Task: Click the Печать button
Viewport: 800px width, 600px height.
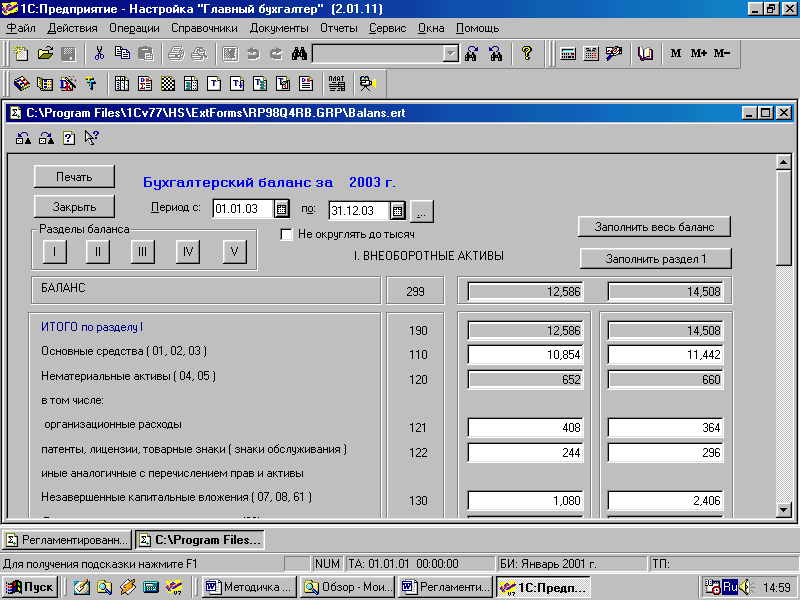Action: click(x=74, y=177)
